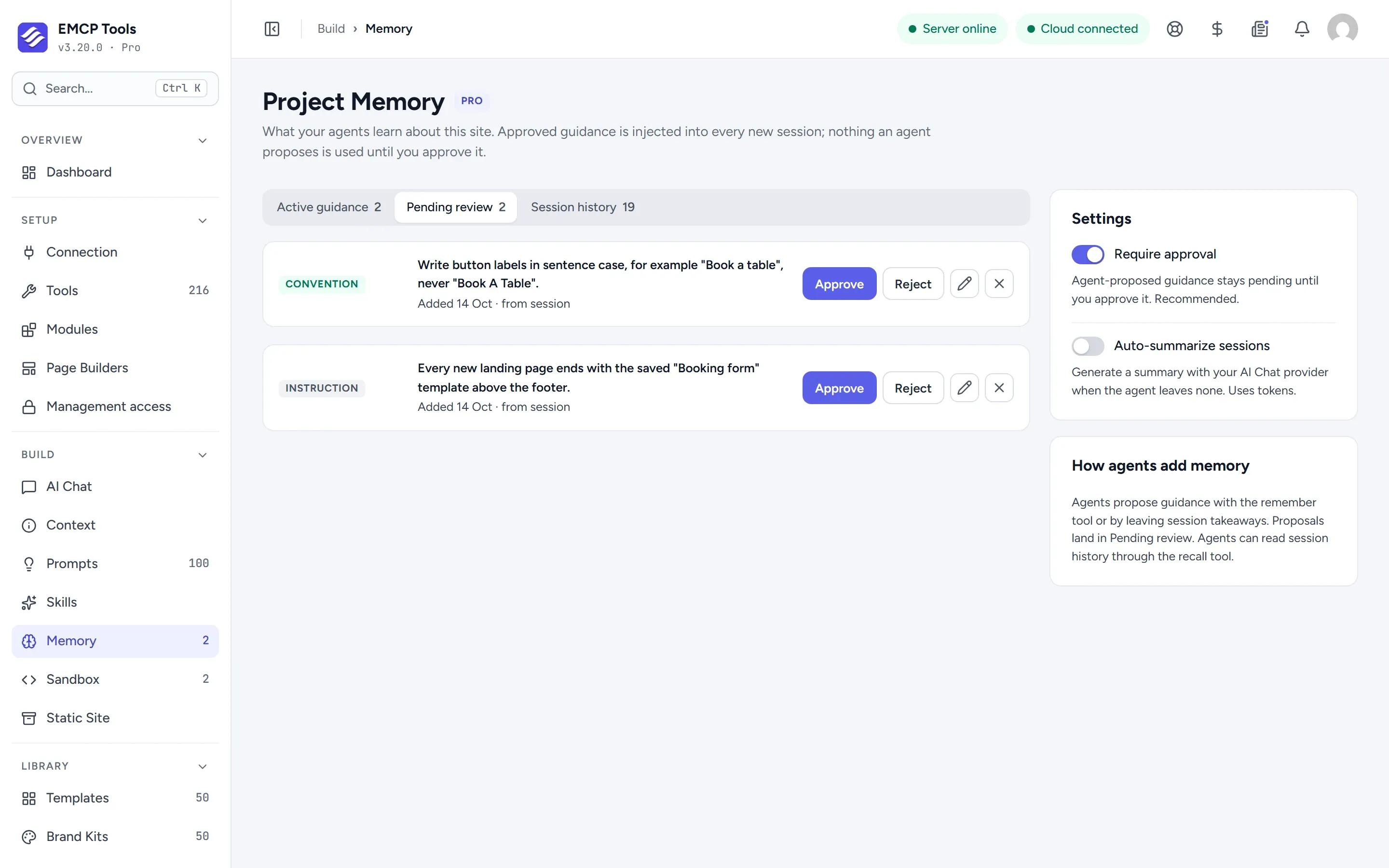The image size is (1389, 868).
Task: Dismiss the Convention proposal with X icon
Action: [999, 284]
